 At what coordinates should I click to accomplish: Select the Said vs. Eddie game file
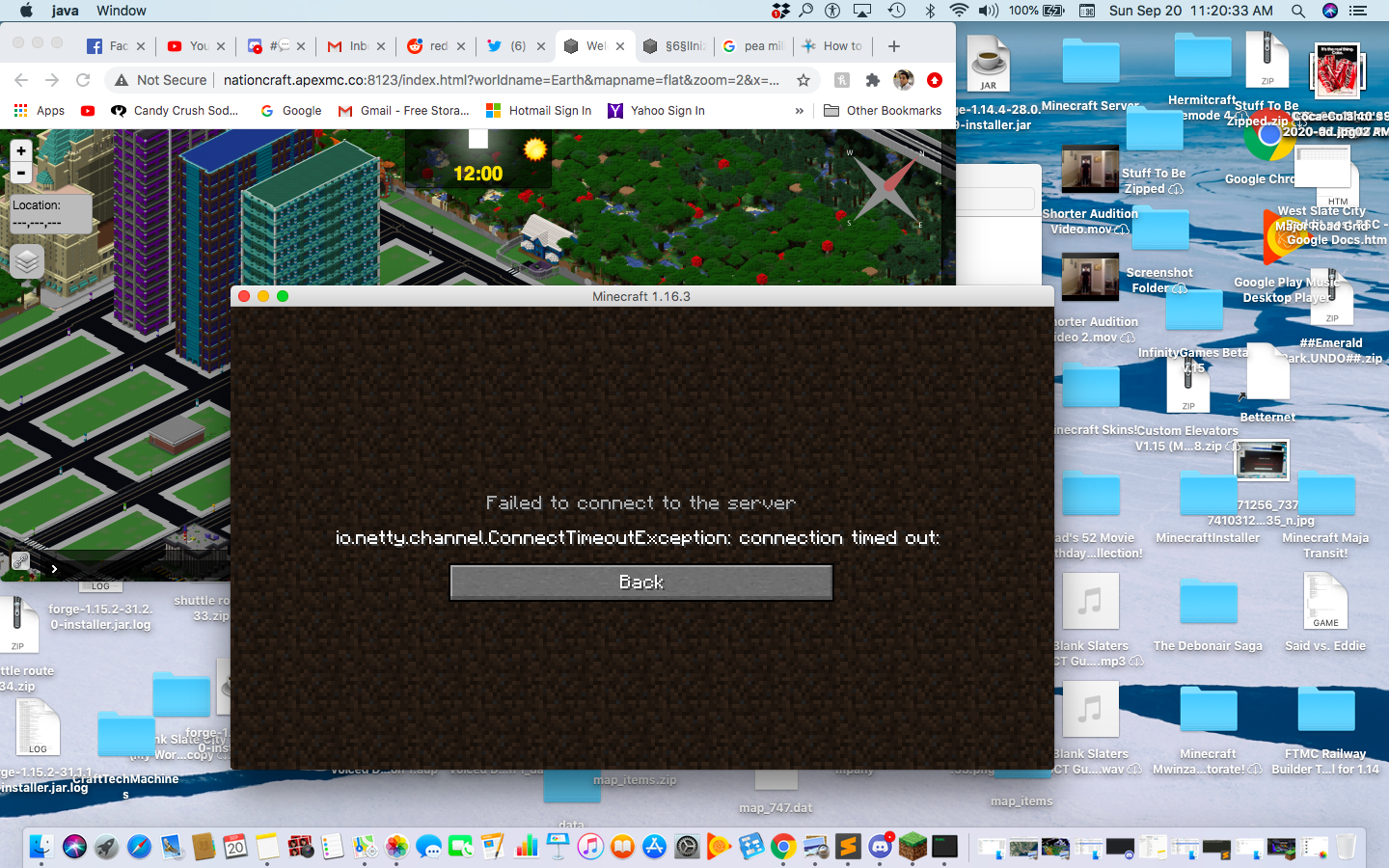pos(1325,602)
